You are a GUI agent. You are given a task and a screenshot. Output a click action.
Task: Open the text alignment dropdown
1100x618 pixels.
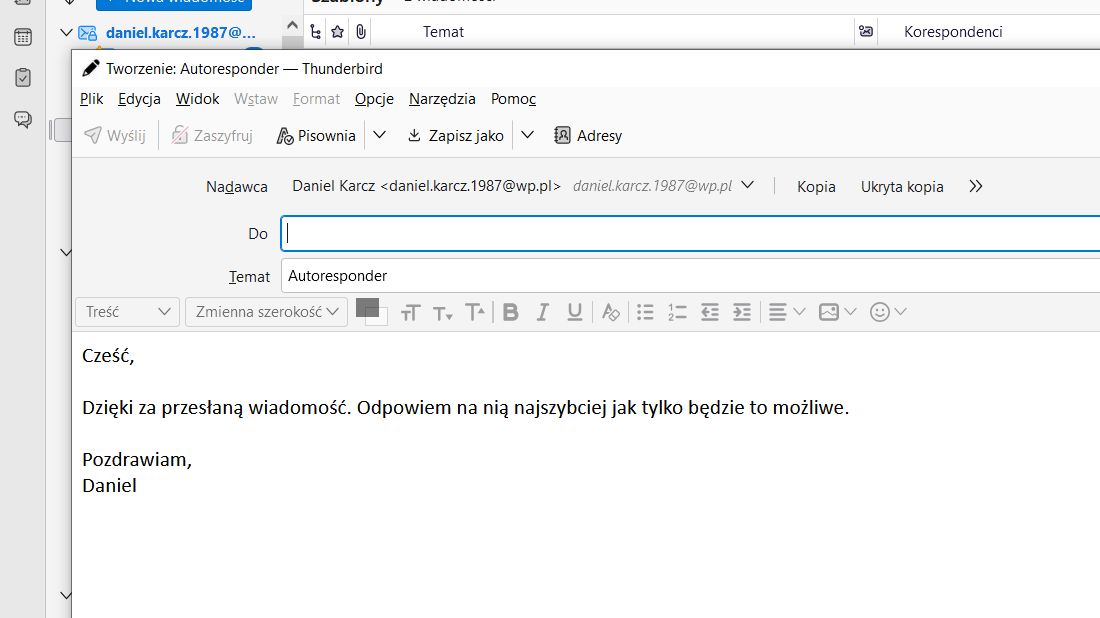pos(786,312)
